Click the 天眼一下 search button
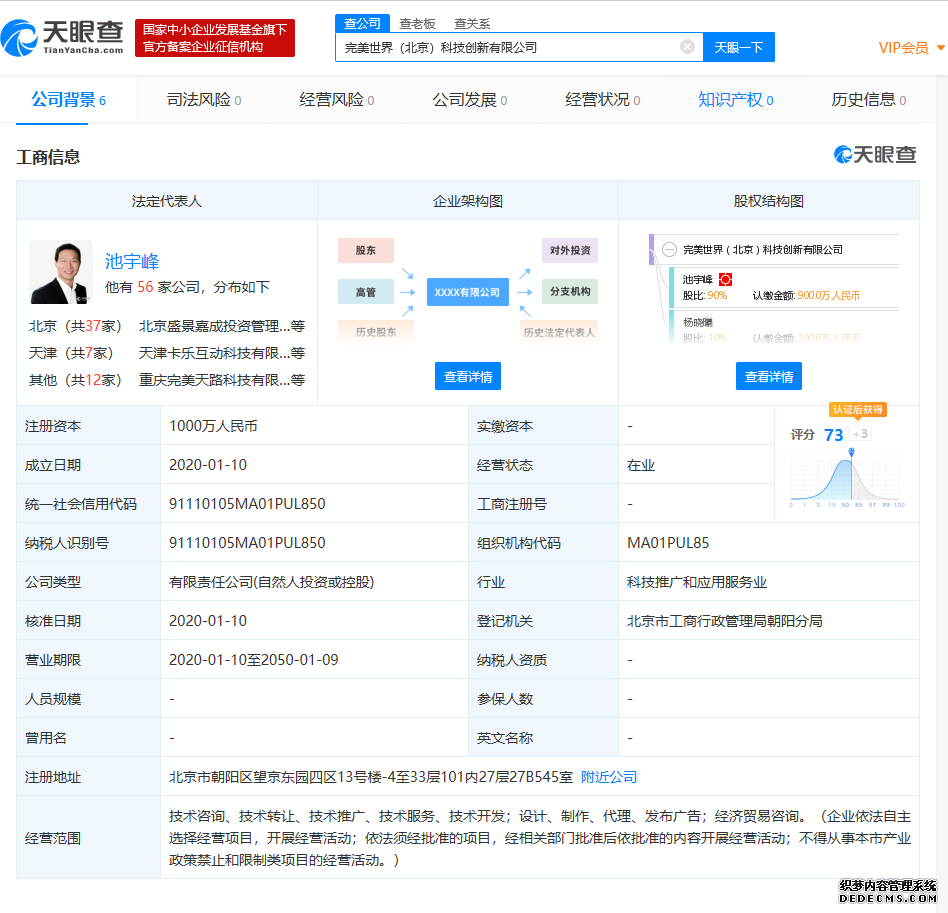 tap(738, 47)
